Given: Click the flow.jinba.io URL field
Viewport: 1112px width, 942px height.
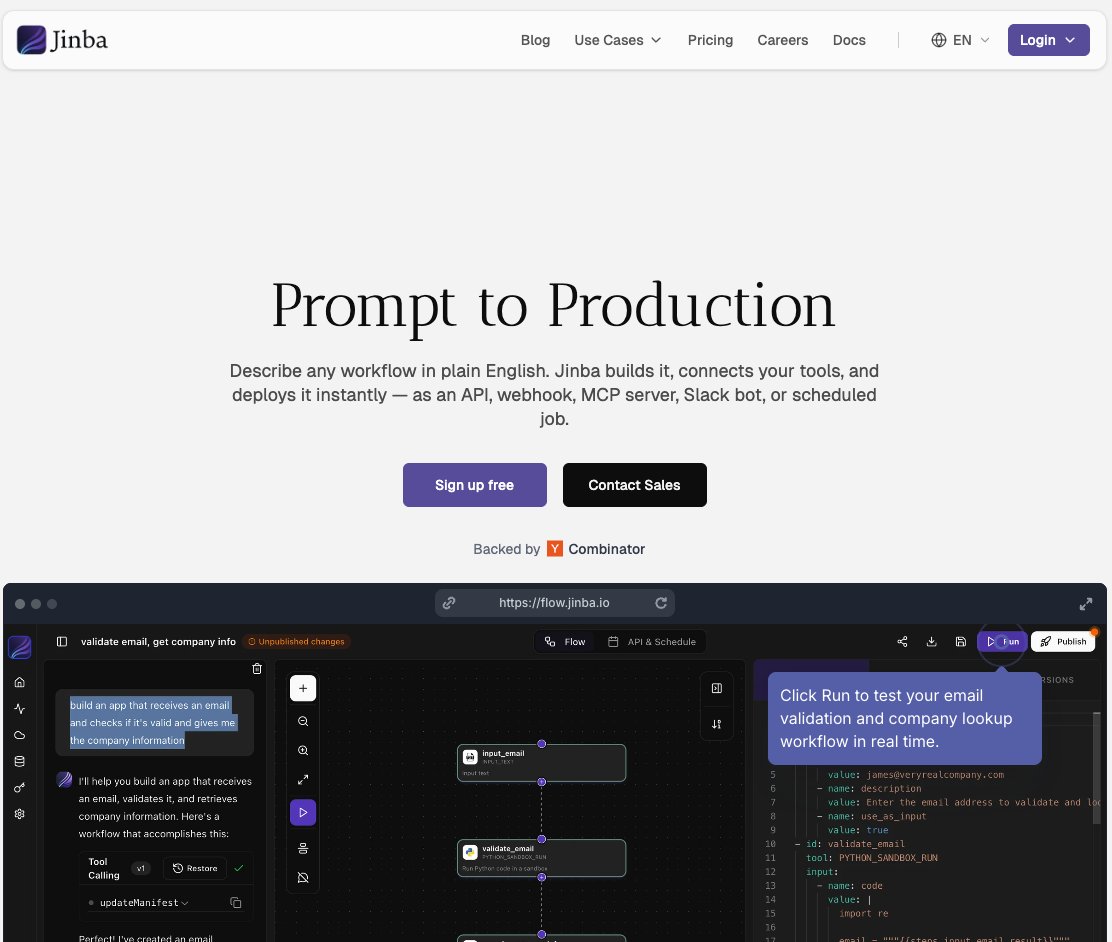Looking at the screenshot, I should (x=554, y=603).
